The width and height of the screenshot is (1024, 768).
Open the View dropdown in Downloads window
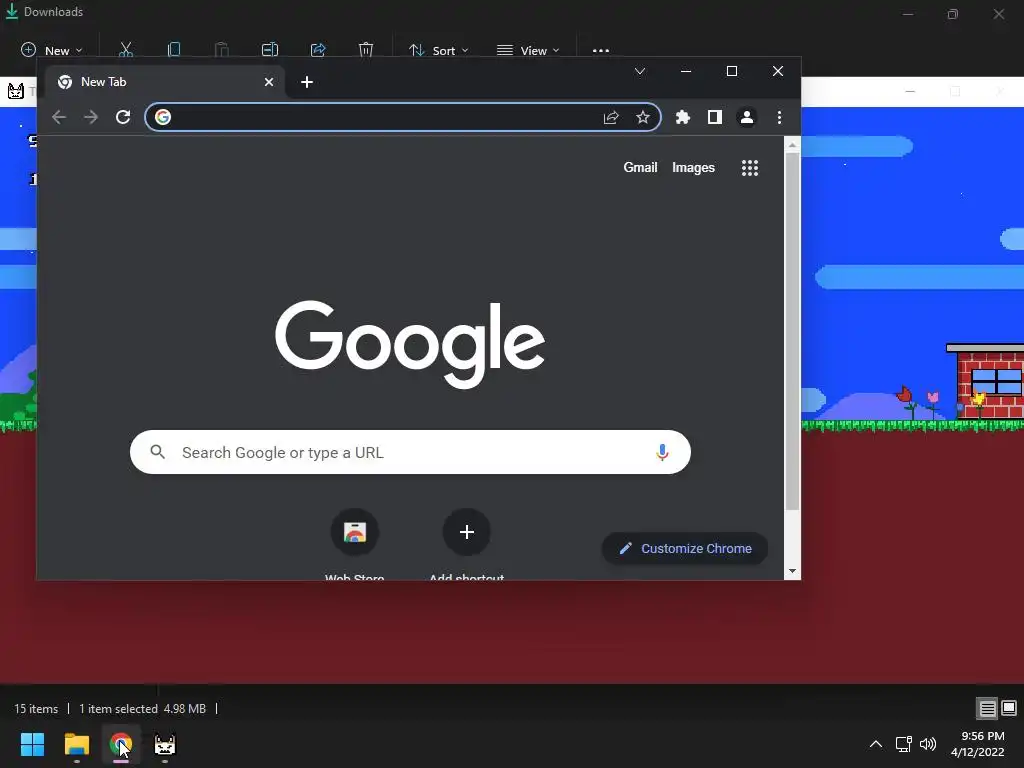click(x=528, y=50)
